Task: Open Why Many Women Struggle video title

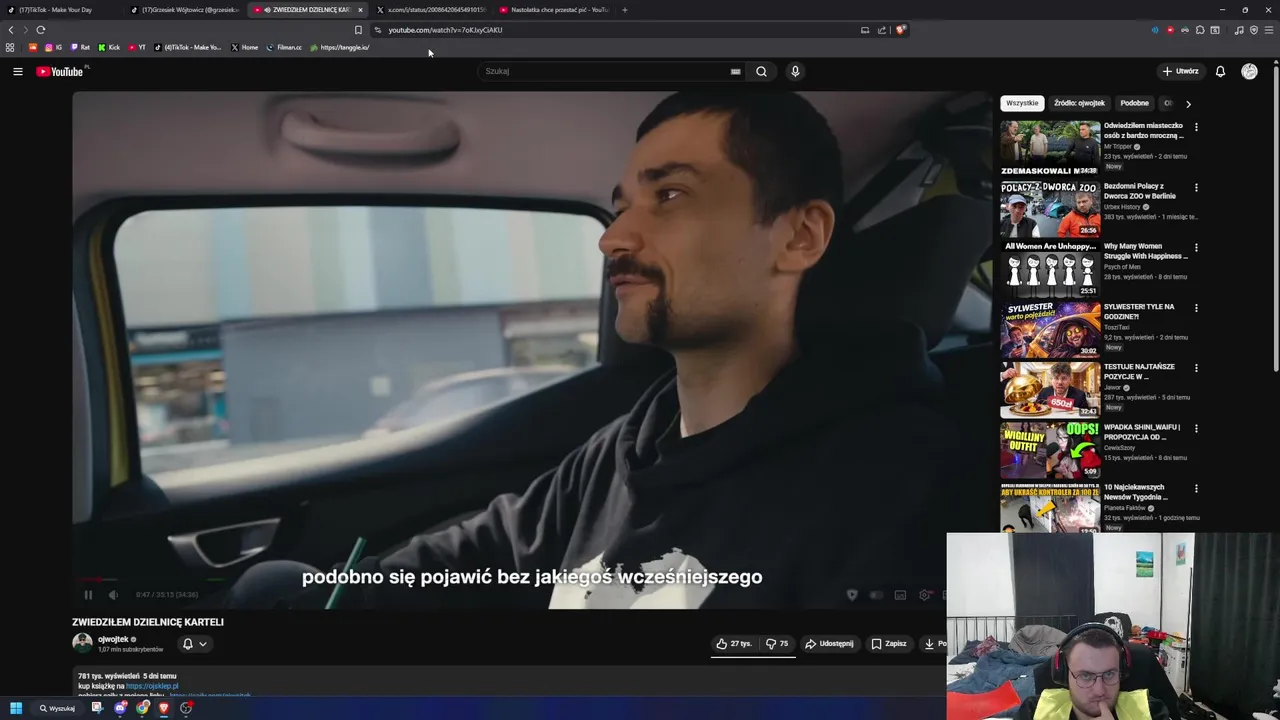Action: 1146,251
